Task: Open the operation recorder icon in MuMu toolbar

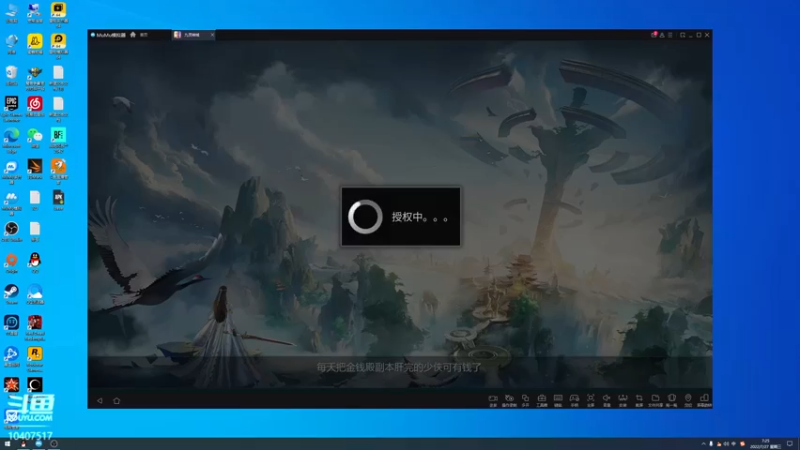Action: [509, 398]
